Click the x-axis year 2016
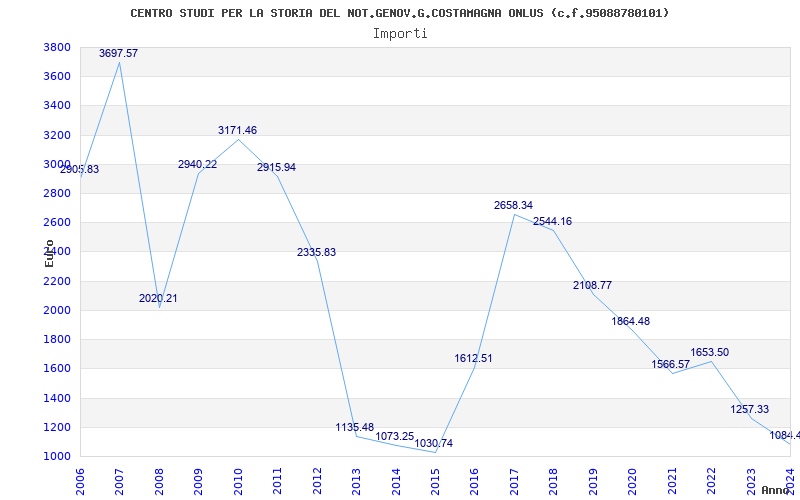 tap(474, 481)
